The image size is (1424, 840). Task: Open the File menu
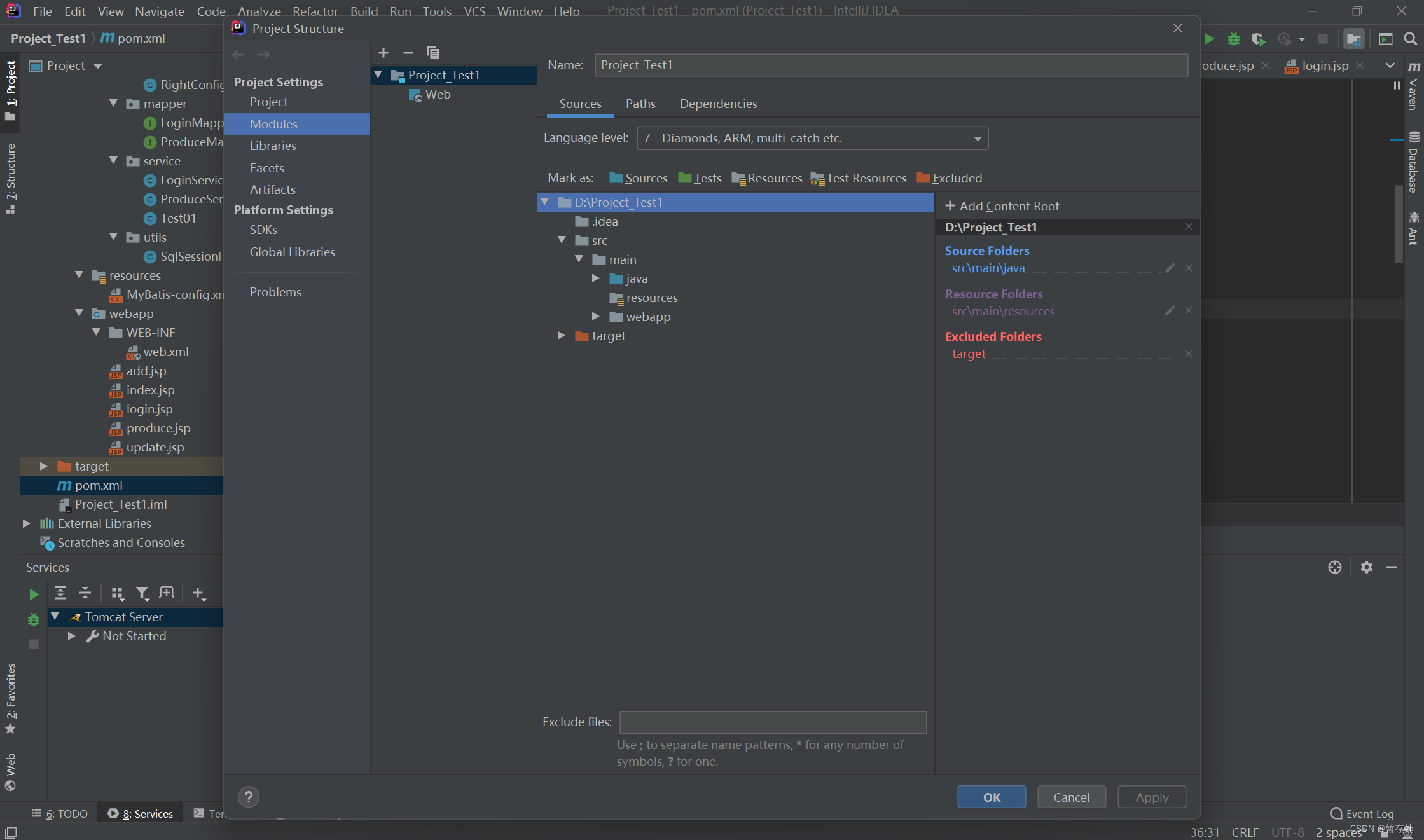pos(42,11)
